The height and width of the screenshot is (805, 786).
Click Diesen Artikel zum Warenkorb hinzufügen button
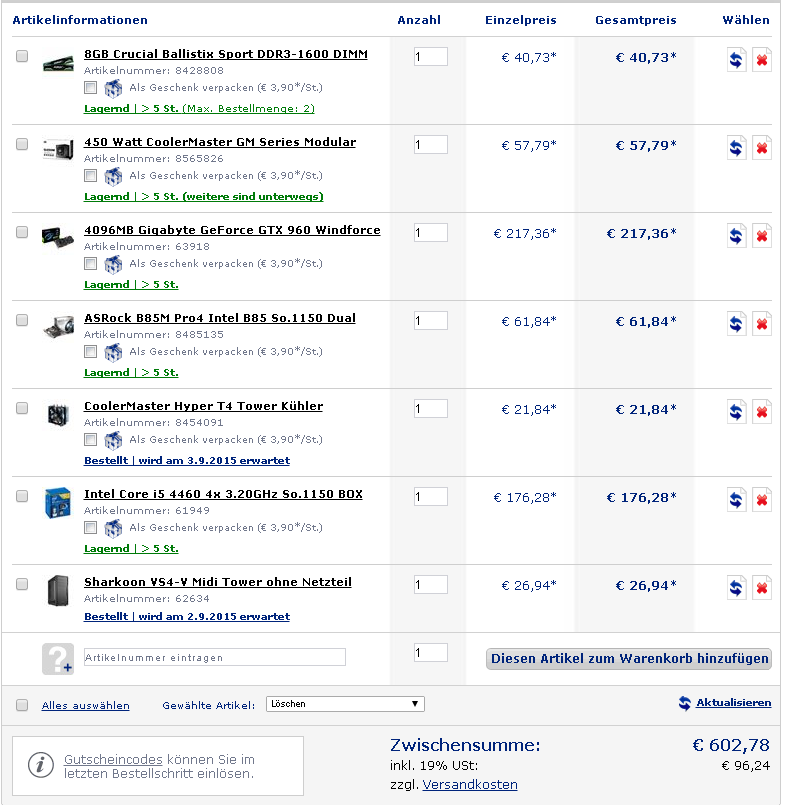click(628, 659)
